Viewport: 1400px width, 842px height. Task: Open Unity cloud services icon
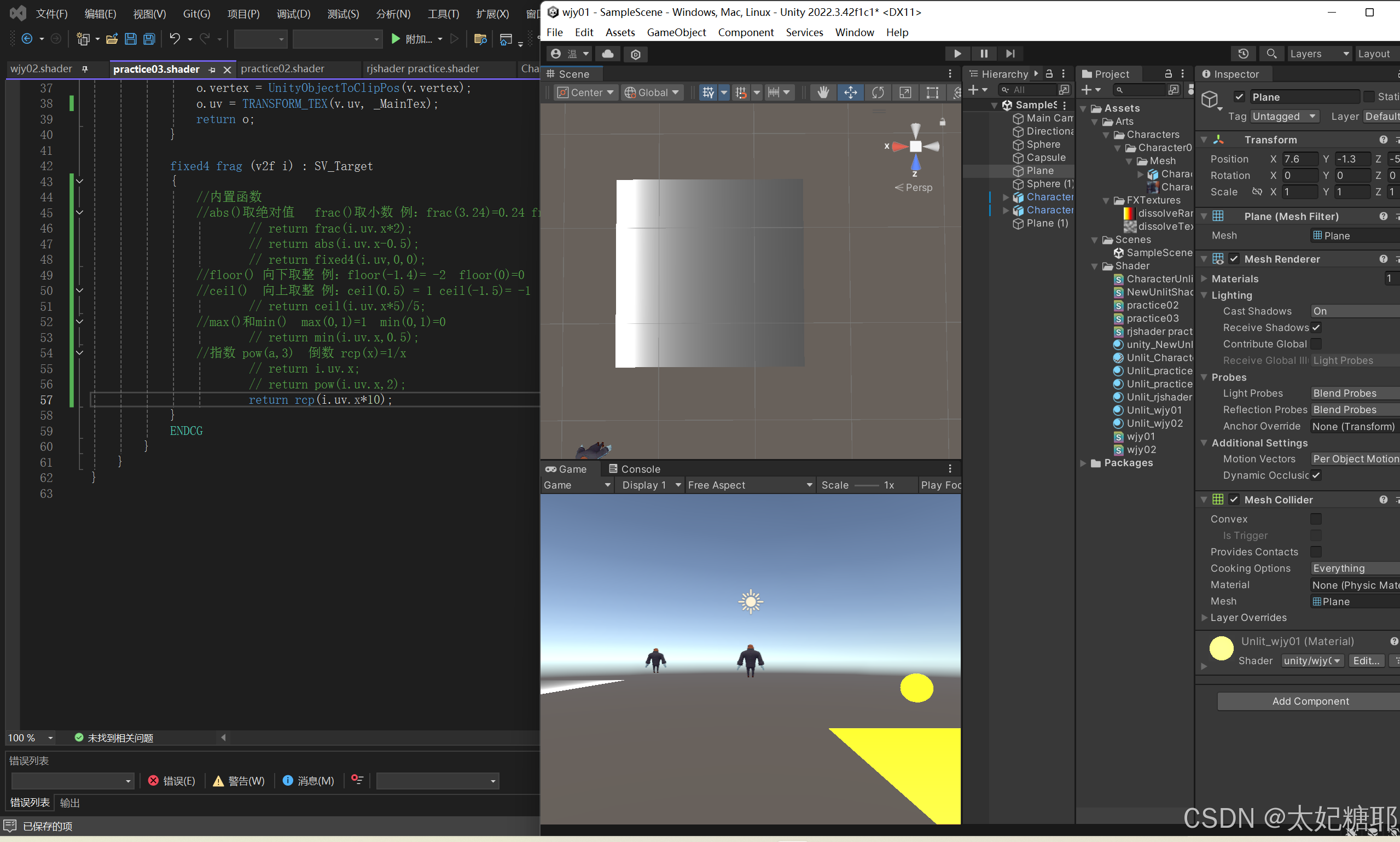click(607, 54)
